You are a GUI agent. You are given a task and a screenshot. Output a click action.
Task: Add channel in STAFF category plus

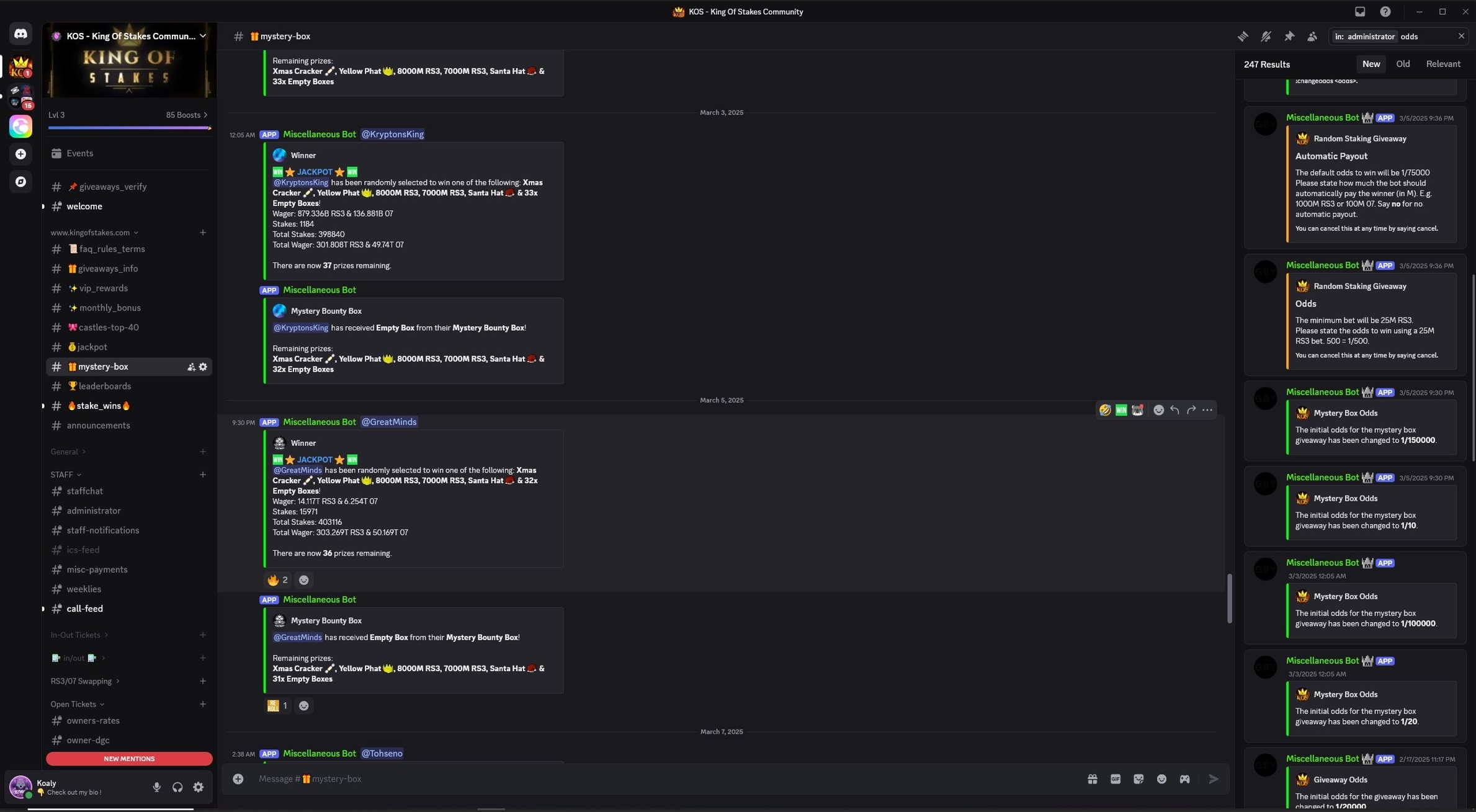[203, 475]
